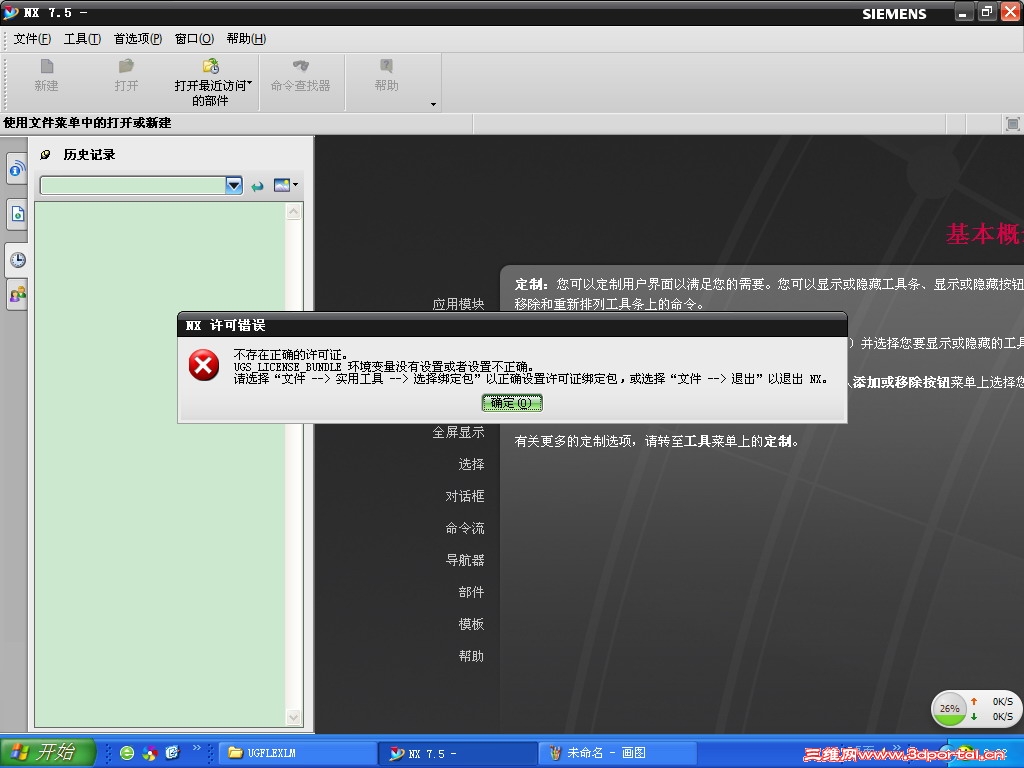Select the Internet Explorer sidebar tab icon
The height and width of the screenshot is (768, 1024).
(x=17, y=169)
